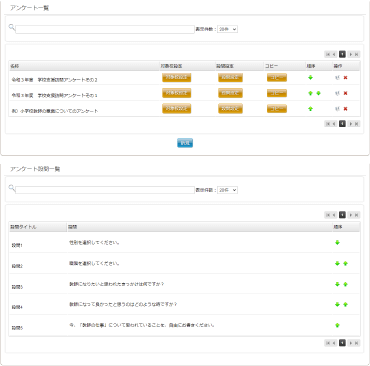370x366 pixels.
Task: Move the 小学校教師 survey up in order
Action: pyautogui.click(x=310, y=109)
